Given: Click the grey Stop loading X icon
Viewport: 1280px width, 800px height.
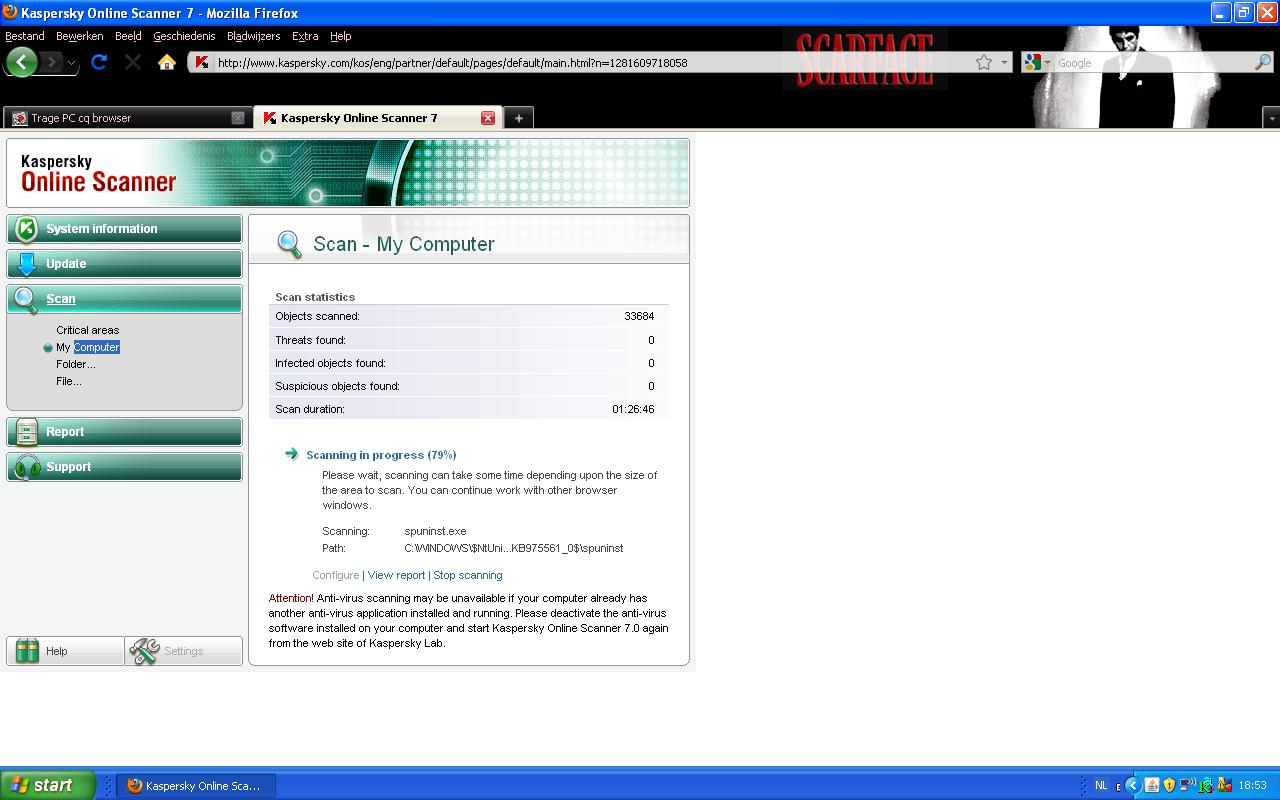Looking at the screenshot, I should click(x=133, y=62).
